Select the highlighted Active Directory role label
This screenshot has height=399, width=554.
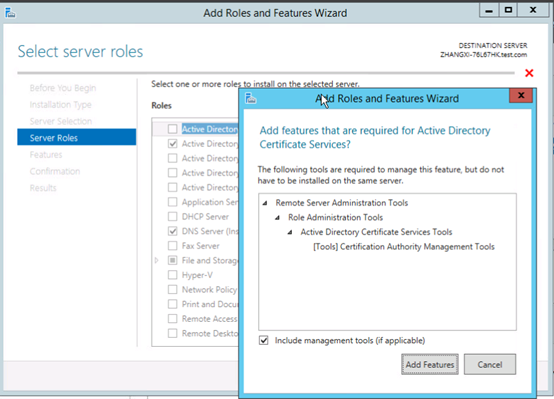pos(210,129)
